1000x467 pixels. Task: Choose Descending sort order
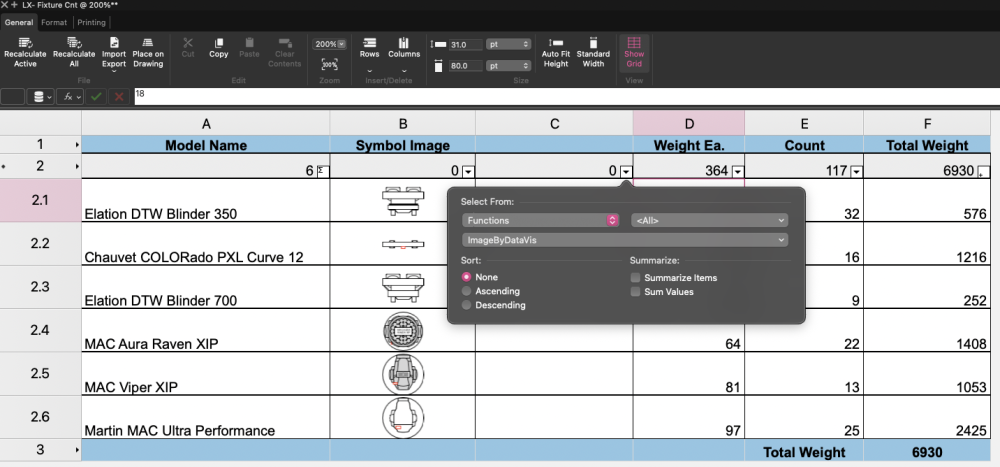point(466,306)
